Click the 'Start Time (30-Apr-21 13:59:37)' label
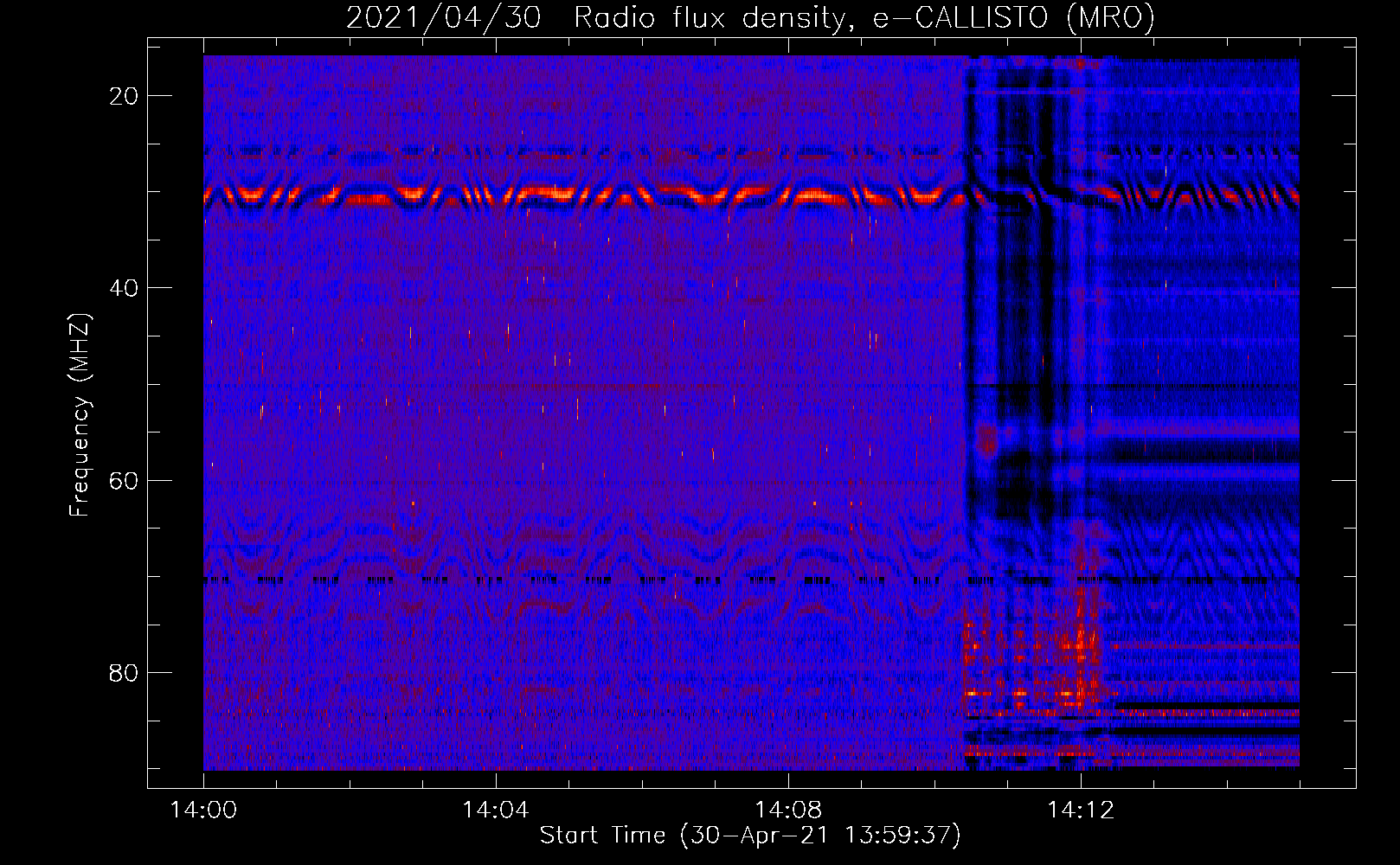 click(x=750, y=836)
